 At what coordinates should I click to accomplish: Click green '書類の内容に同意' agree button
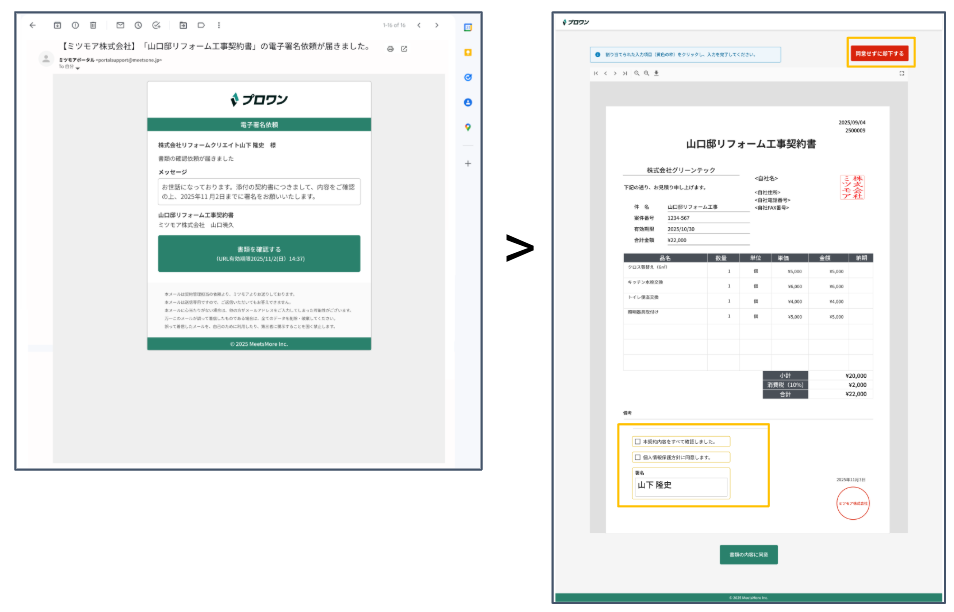tap(749, 555)
